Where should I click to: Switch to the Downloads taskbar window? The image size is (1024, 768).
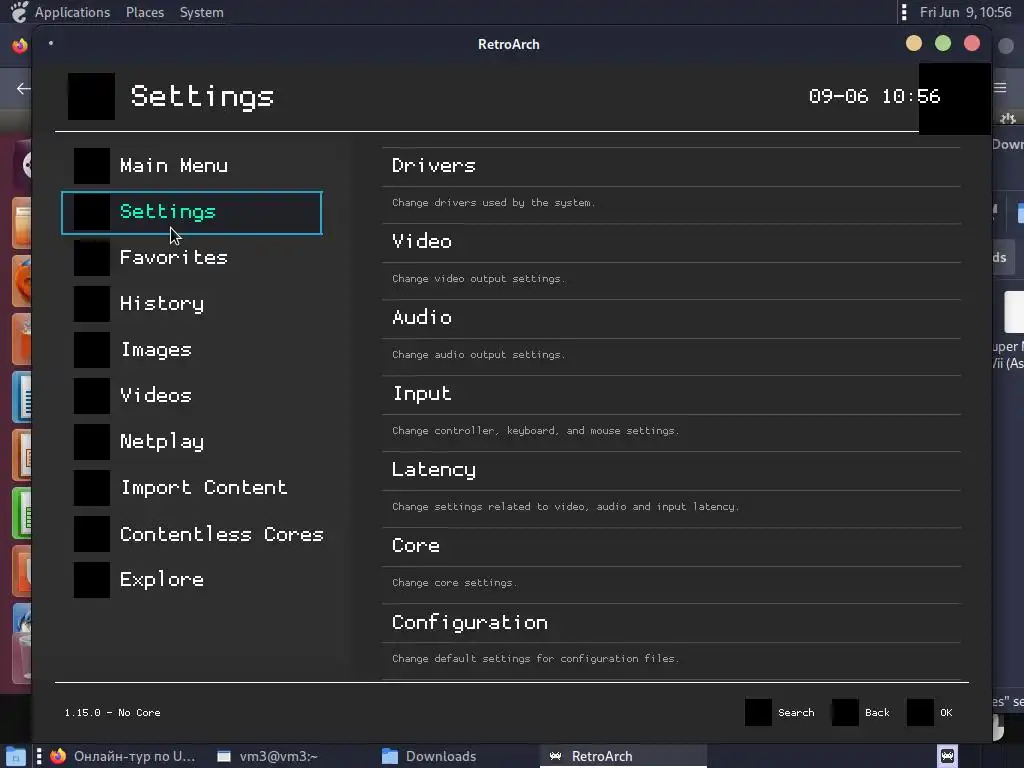[430, 756]
